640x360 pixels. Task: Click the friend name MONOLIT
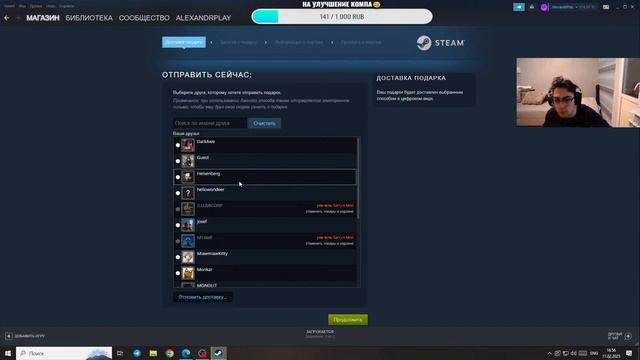(x=207, y=285)
